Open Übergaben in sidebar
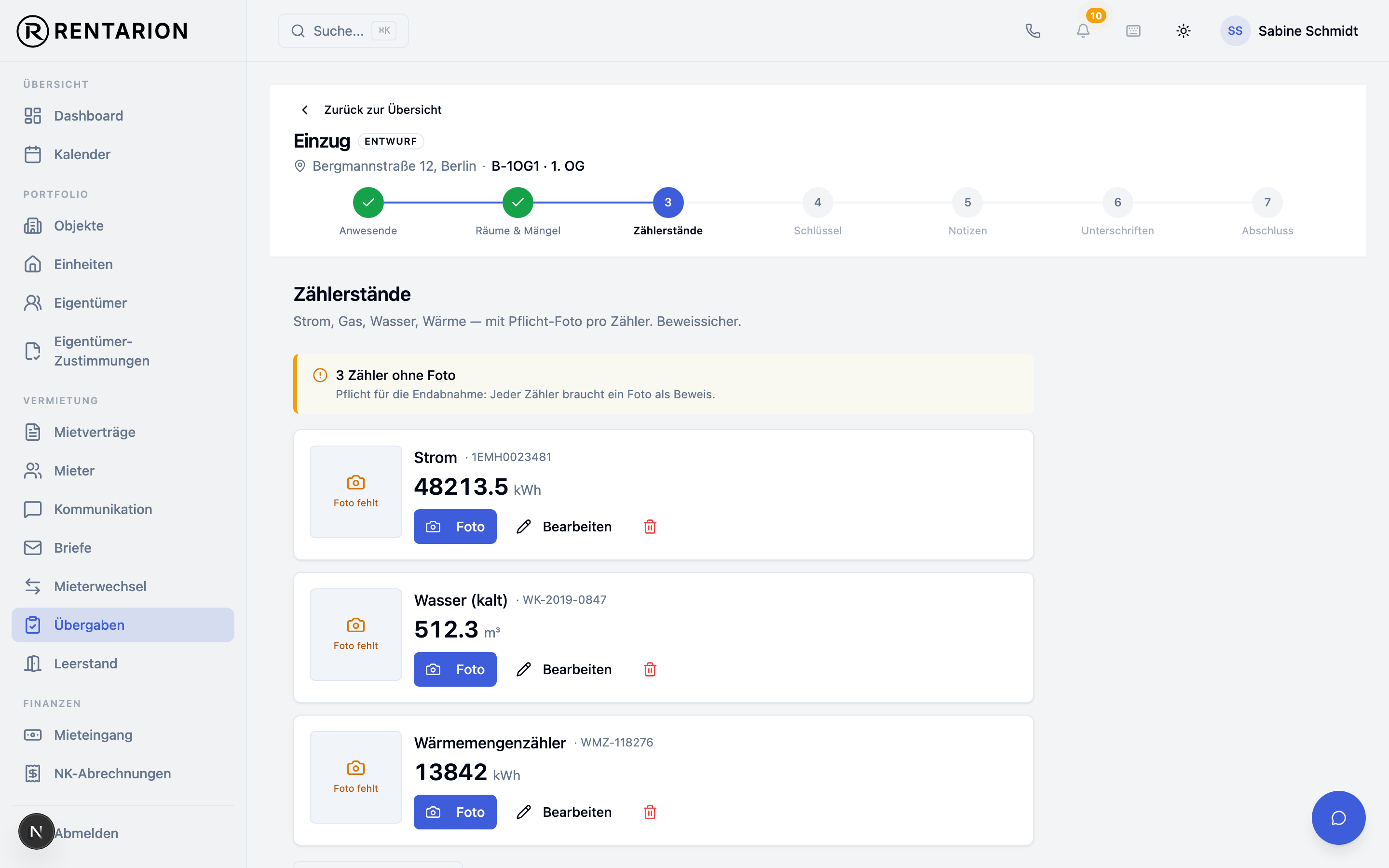Viewport: 1389px width, 868px height. 123,624
